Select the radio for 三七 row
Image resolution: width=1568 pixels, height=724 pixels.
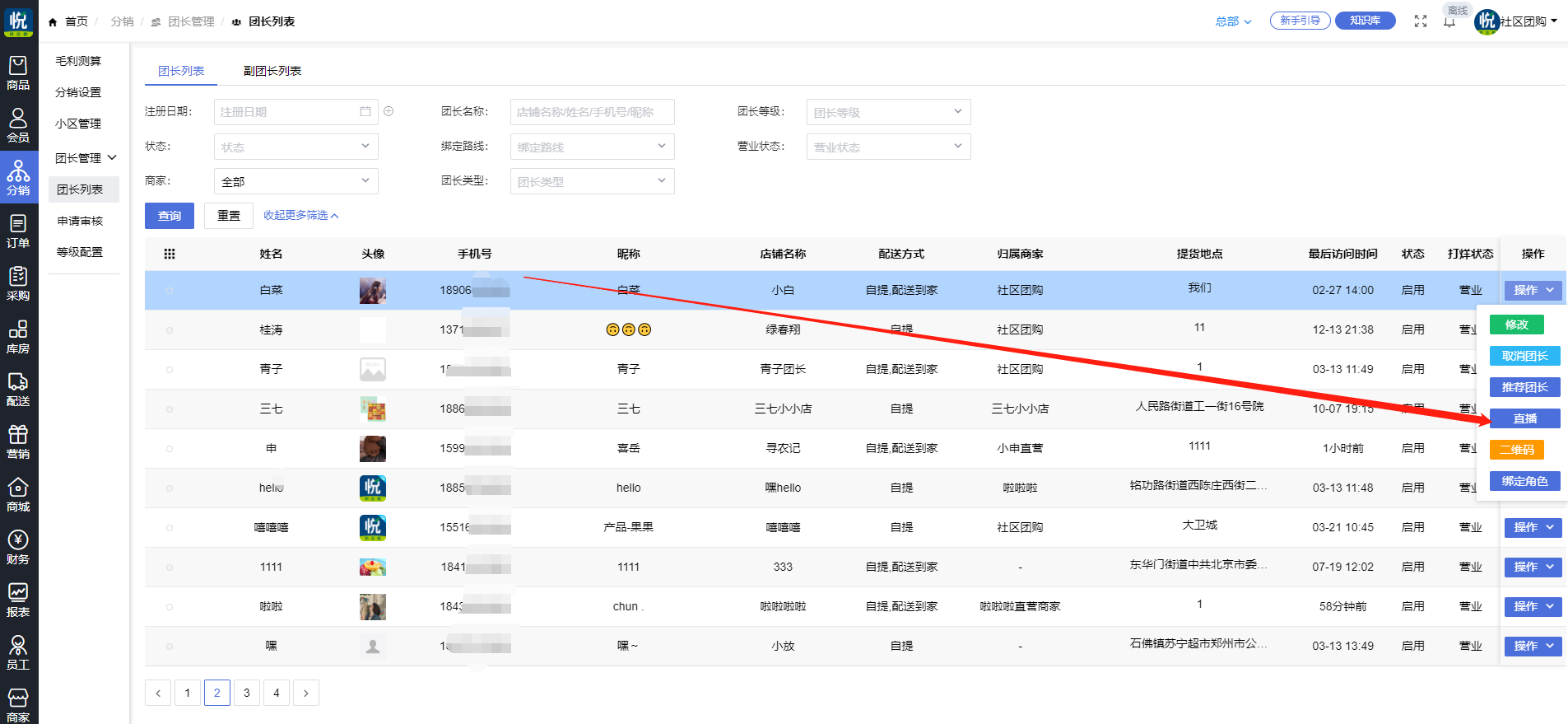[x=170, y=409]
